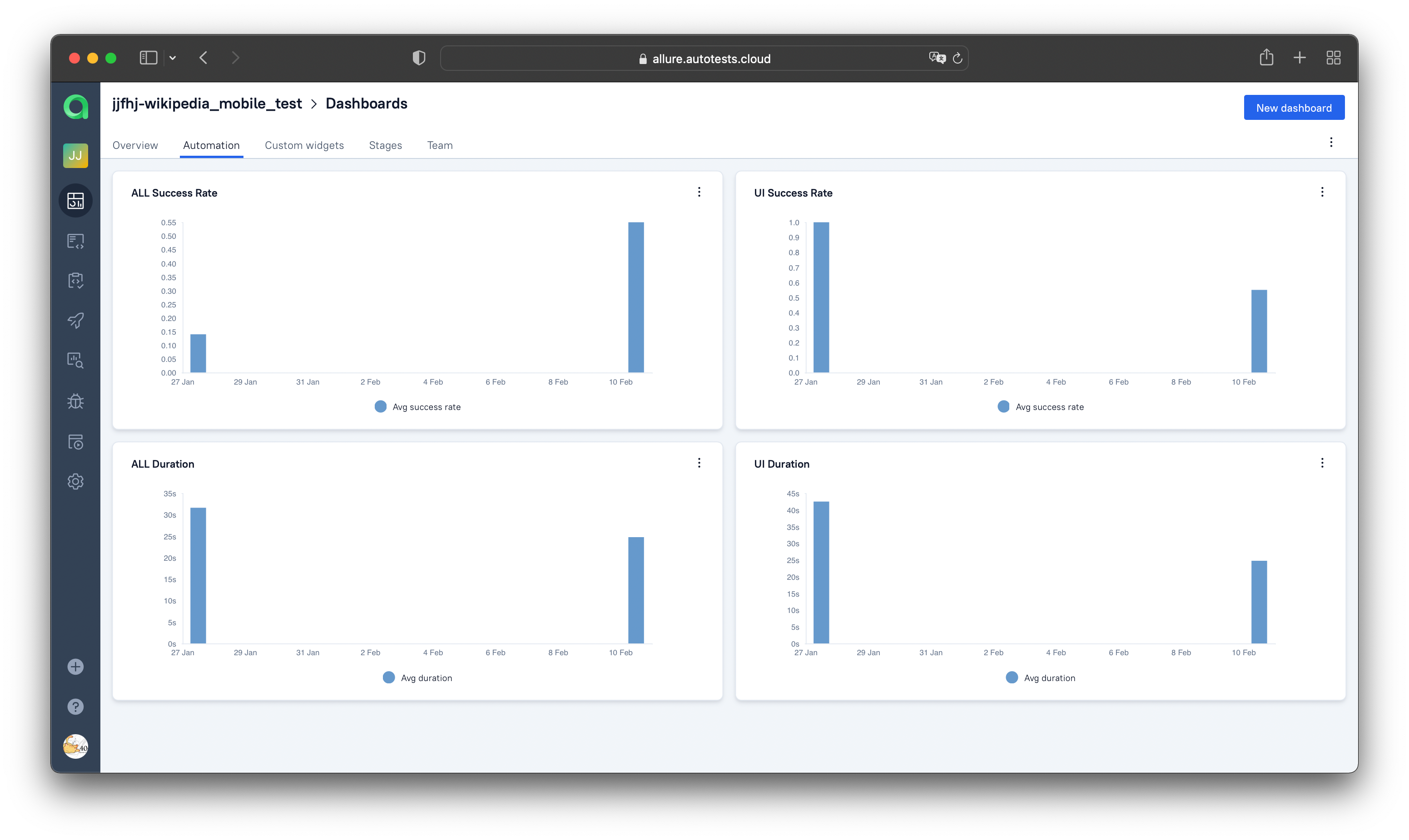Viewport: 1409px width, 840px height.
Task: Switch to the Custom widgets tab
Action: point(304,145)
